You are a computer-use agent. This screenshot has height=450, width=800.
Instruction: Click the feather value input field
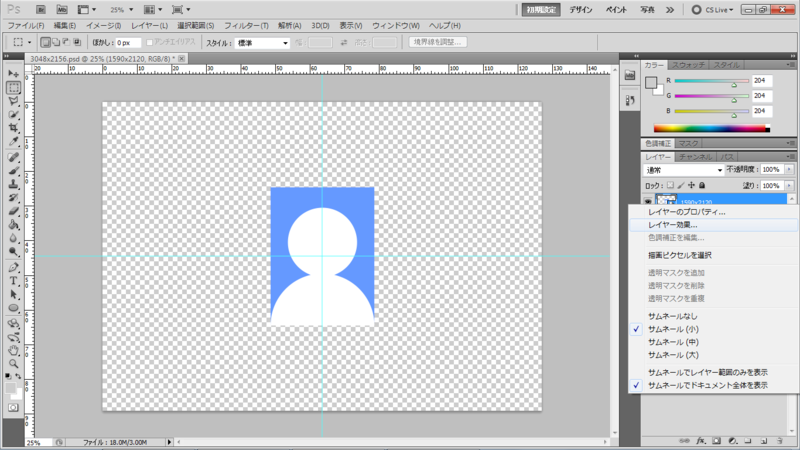click(128, 43)
